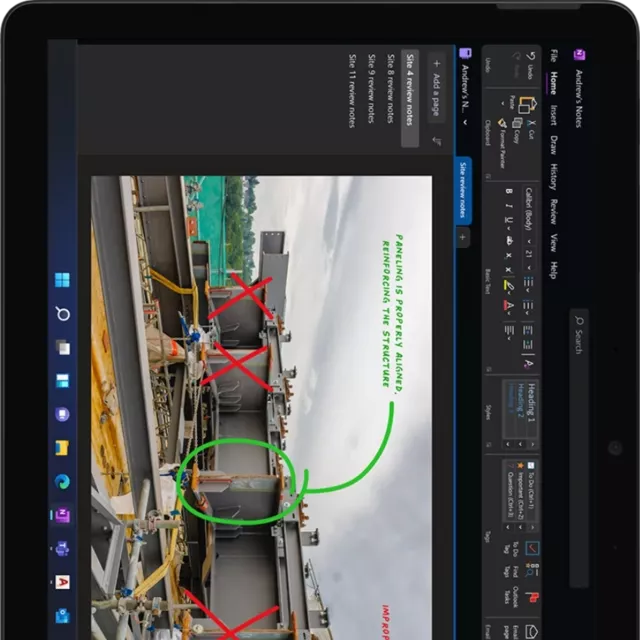
Task: Open the Help tab
Action: [554, 270]
